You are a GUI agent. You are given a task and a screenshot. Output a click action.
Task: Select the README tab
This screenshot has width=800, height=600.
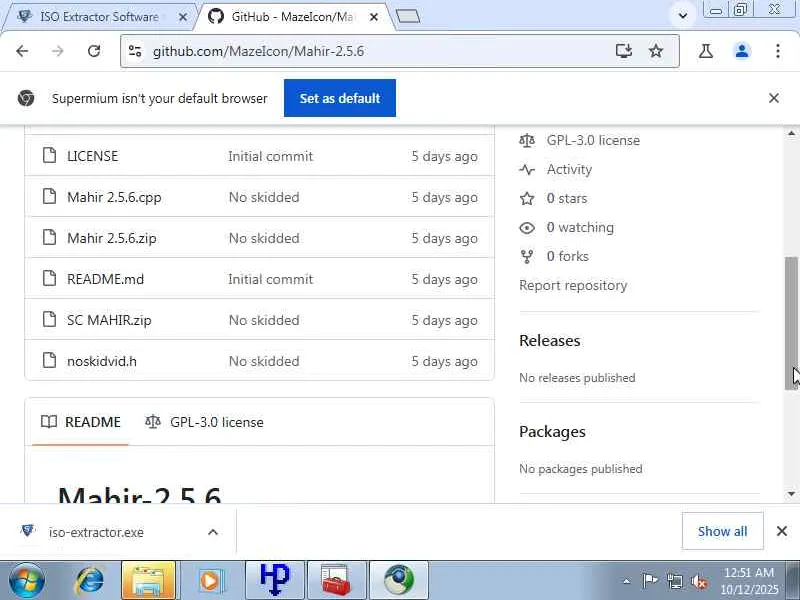click(81, 422)
